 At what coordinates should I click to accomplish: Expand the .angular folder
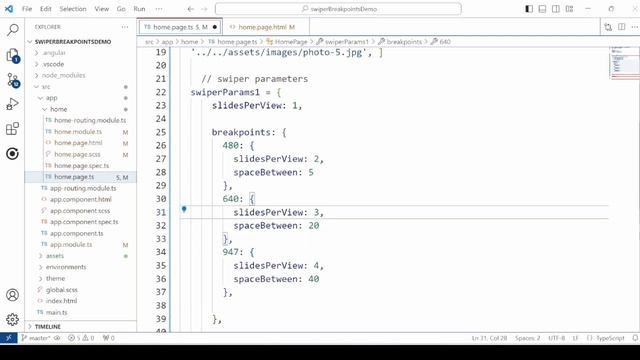click(54, 53)
